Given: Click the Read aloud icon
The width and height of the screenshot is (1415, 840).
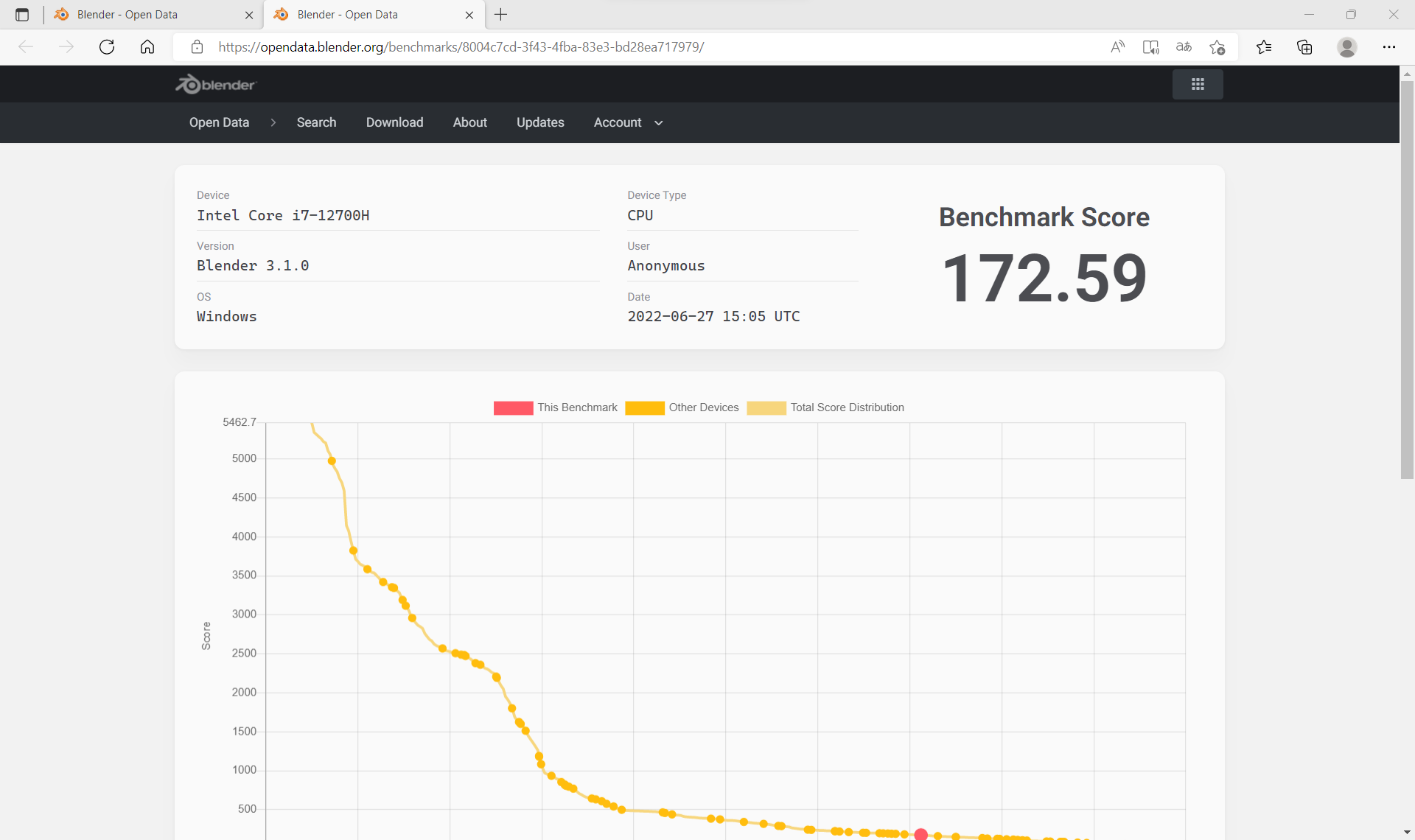Looking at the screenshot, I should (x=1118, y=47).
